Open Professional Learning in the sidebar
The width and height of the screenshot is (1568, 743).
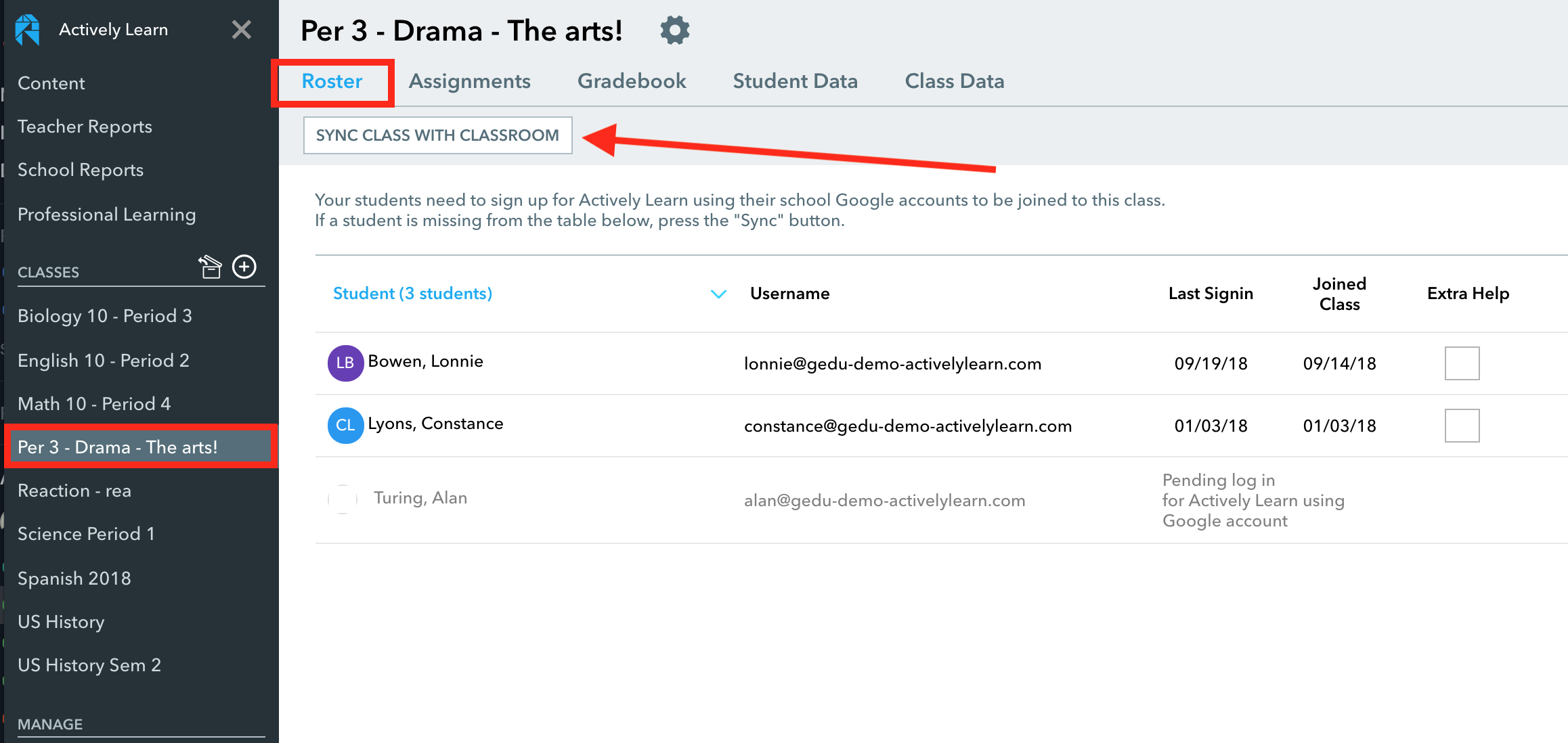tap(106, 215)
